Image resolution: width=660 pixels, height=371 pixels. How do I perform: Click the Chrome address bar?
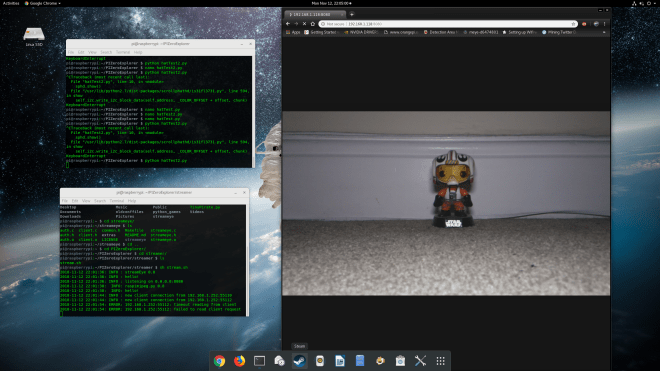coord(447,24)
